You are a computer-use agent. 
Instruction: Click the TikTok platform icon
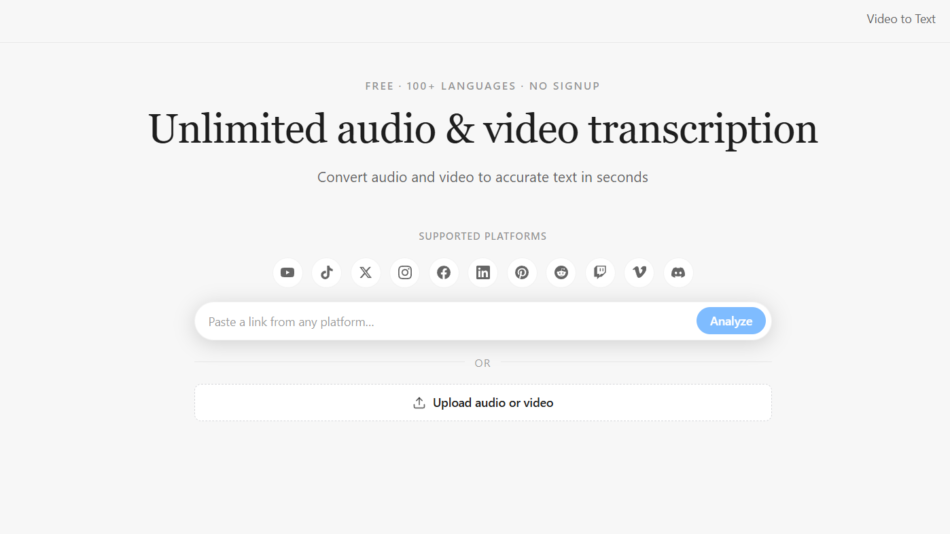coord(327,273)
